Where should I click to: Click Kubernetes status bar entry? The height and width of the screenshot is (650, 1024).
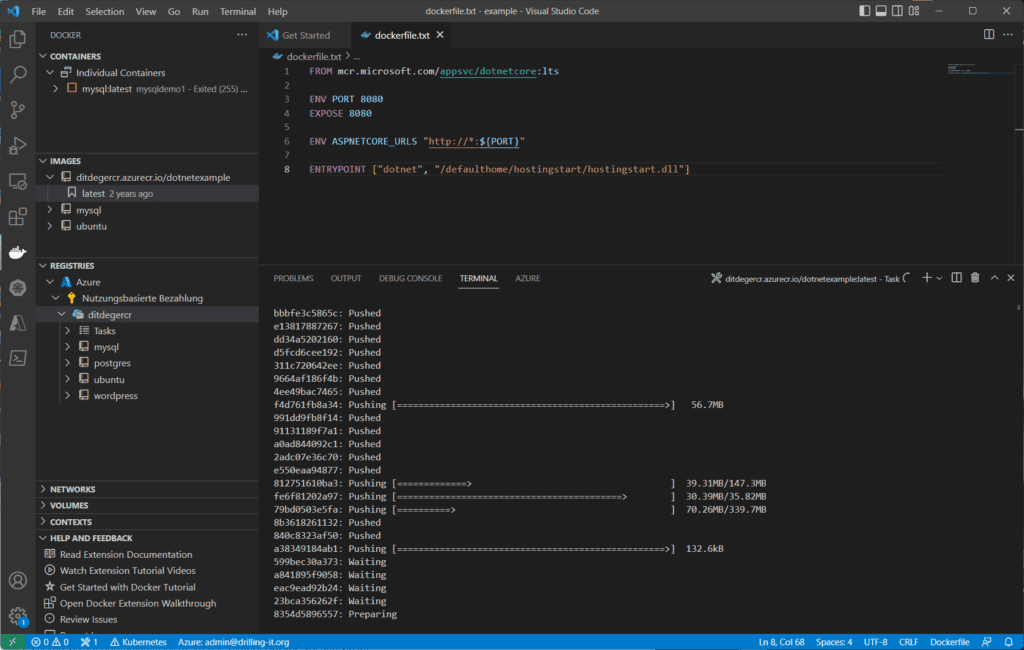138,642
